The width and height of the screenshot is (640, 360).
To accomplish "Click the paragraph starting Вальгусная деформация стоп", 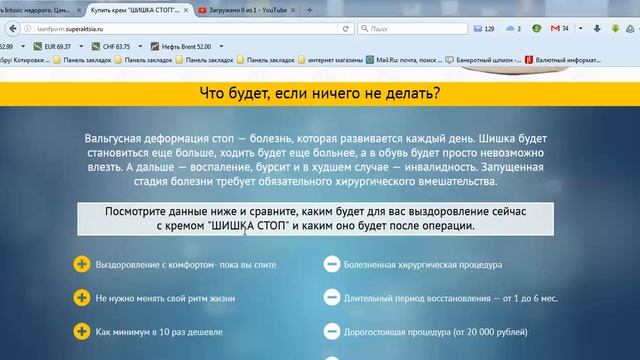I will point(316,160).
